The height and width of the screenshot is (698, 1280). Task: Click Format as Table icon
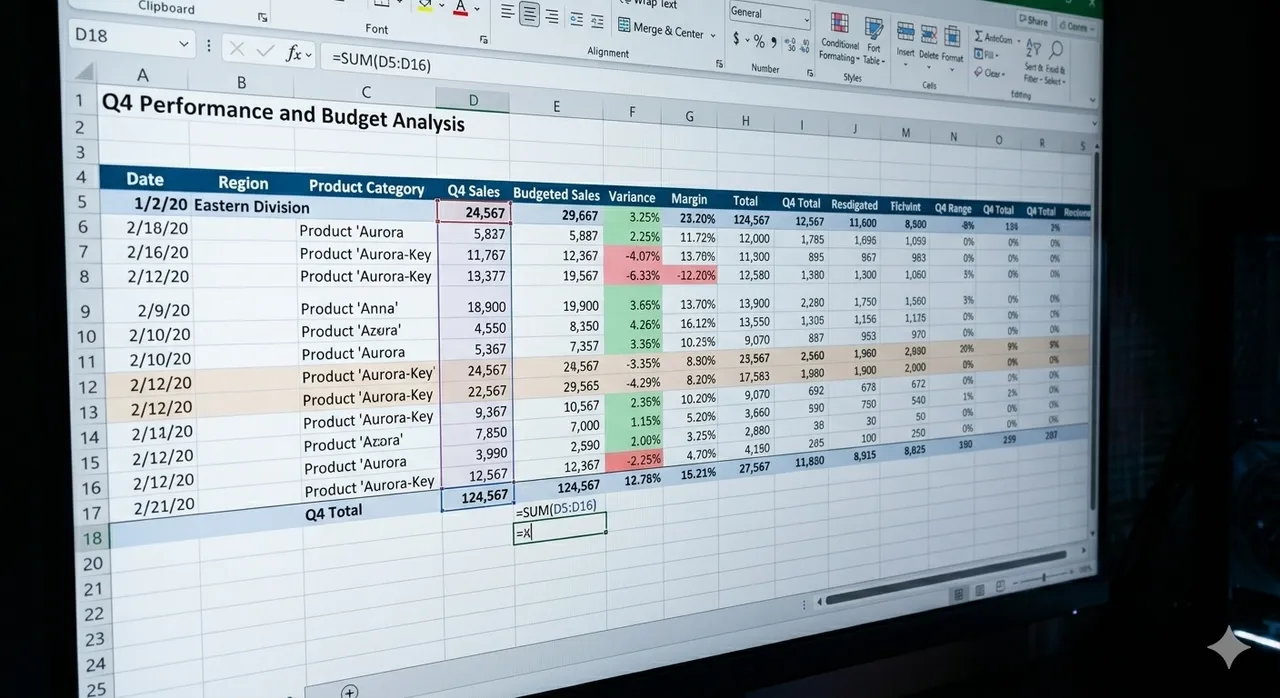click(873, 42)
